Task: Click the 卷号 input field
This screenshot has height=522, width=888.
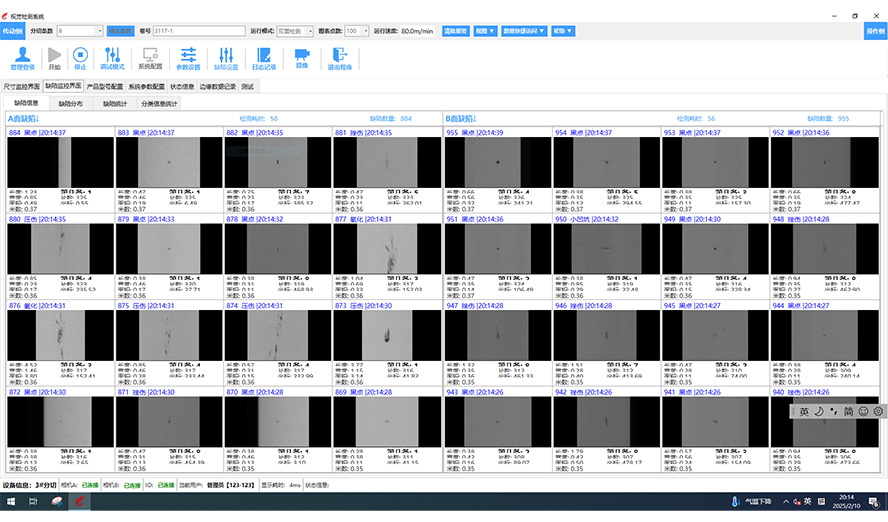Action: [x=200, y=31]
